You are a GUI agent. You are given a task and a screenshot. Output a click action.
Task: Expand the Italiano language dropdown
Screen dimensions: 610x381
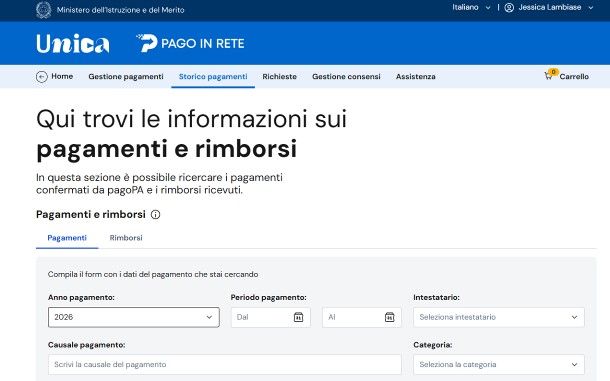(471, 7)
